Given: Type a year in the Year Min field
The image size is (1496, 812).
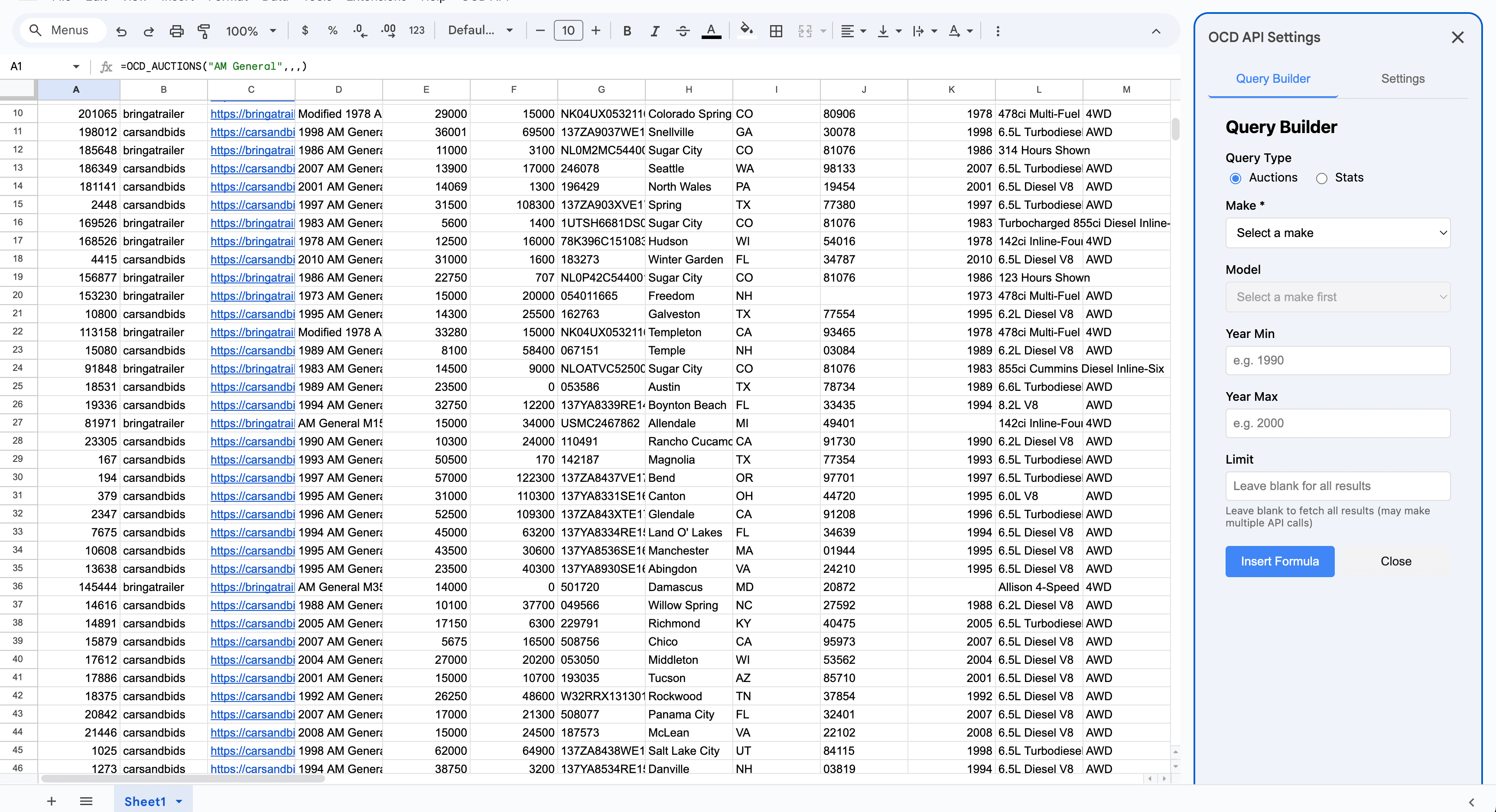Looking at the screenshot, I should (1337, 360).
